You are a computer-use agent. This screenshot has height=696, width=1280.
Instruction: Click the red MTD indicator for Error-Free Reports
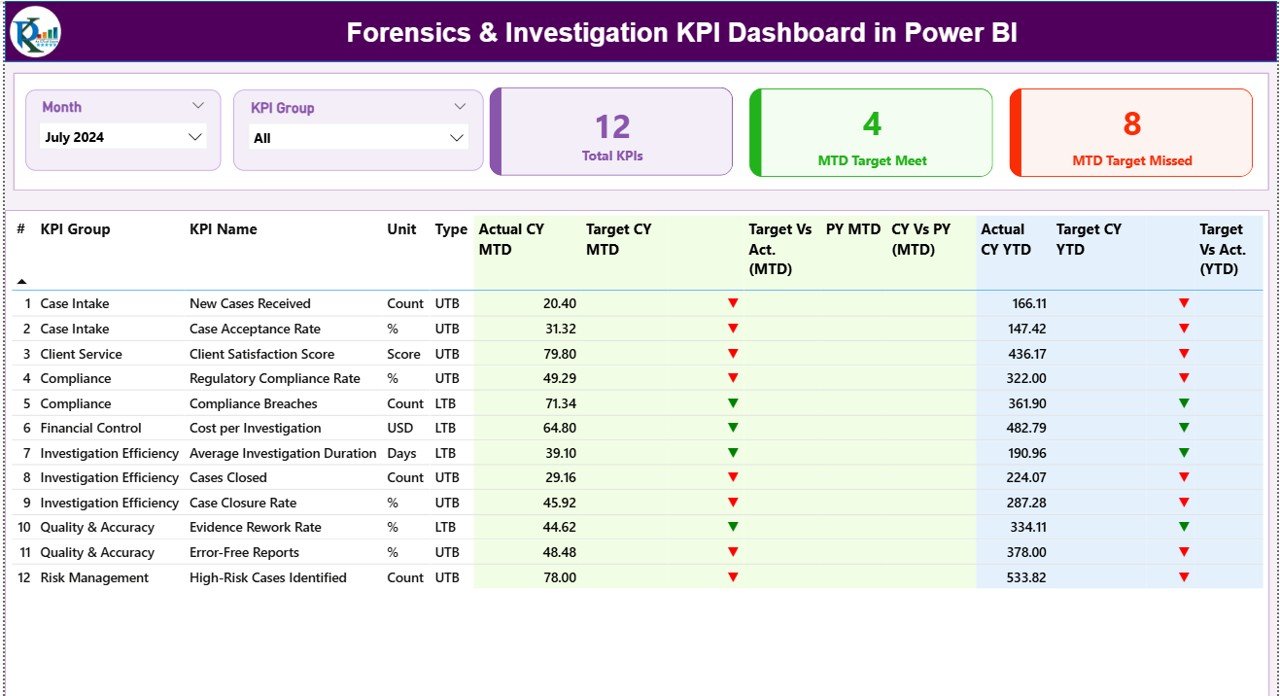click(x=733, y=552)
